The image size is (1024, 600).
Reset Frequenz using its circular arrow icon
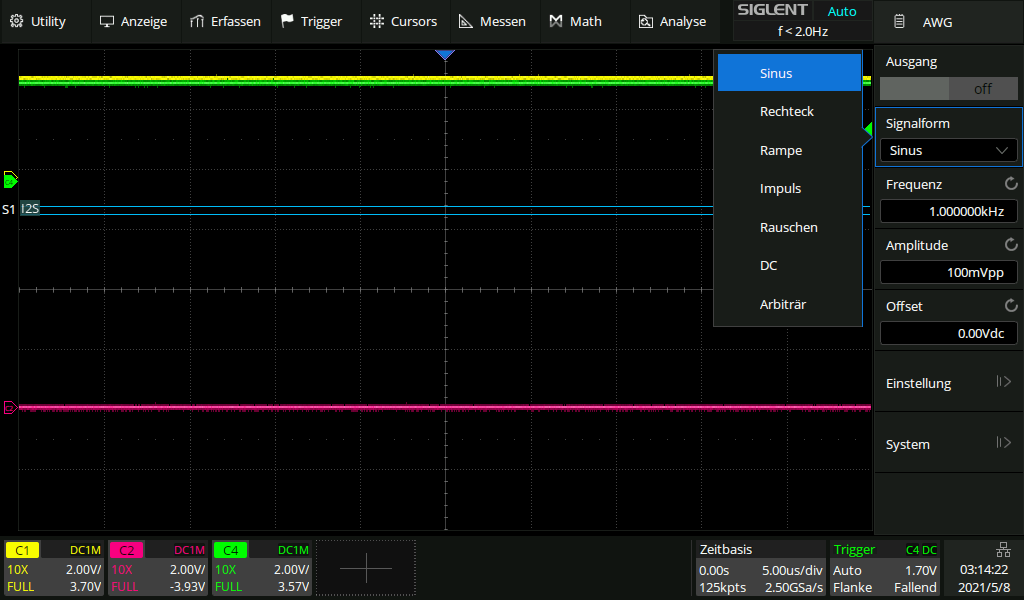pos(1011,184)
